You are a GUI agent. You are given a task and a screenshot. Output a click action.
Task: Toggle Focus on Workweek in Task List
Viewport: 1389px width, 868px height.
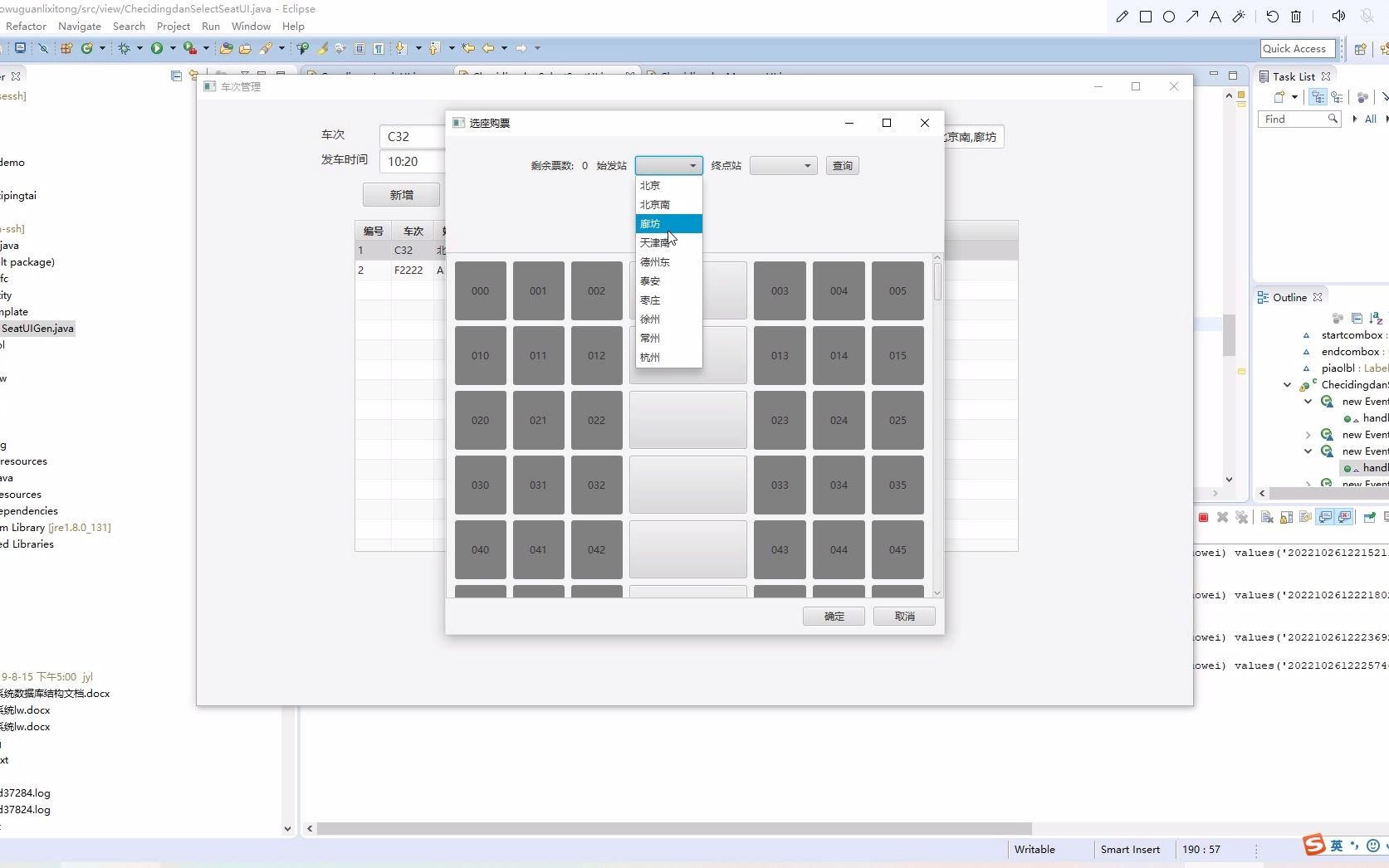[x=1362, y=97]
